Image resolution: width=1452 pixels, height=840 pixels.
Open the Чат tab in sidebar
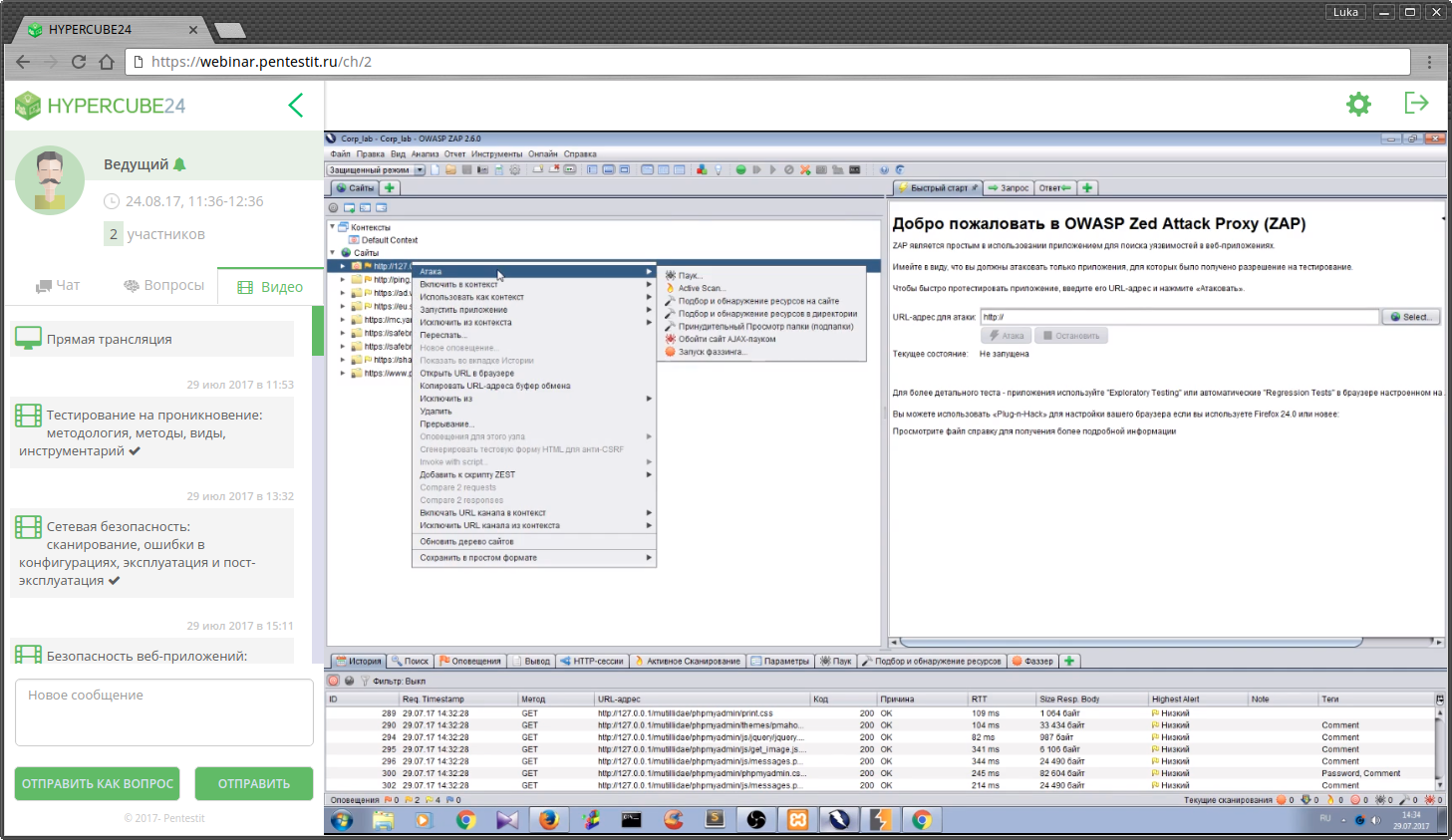point(58,285)
